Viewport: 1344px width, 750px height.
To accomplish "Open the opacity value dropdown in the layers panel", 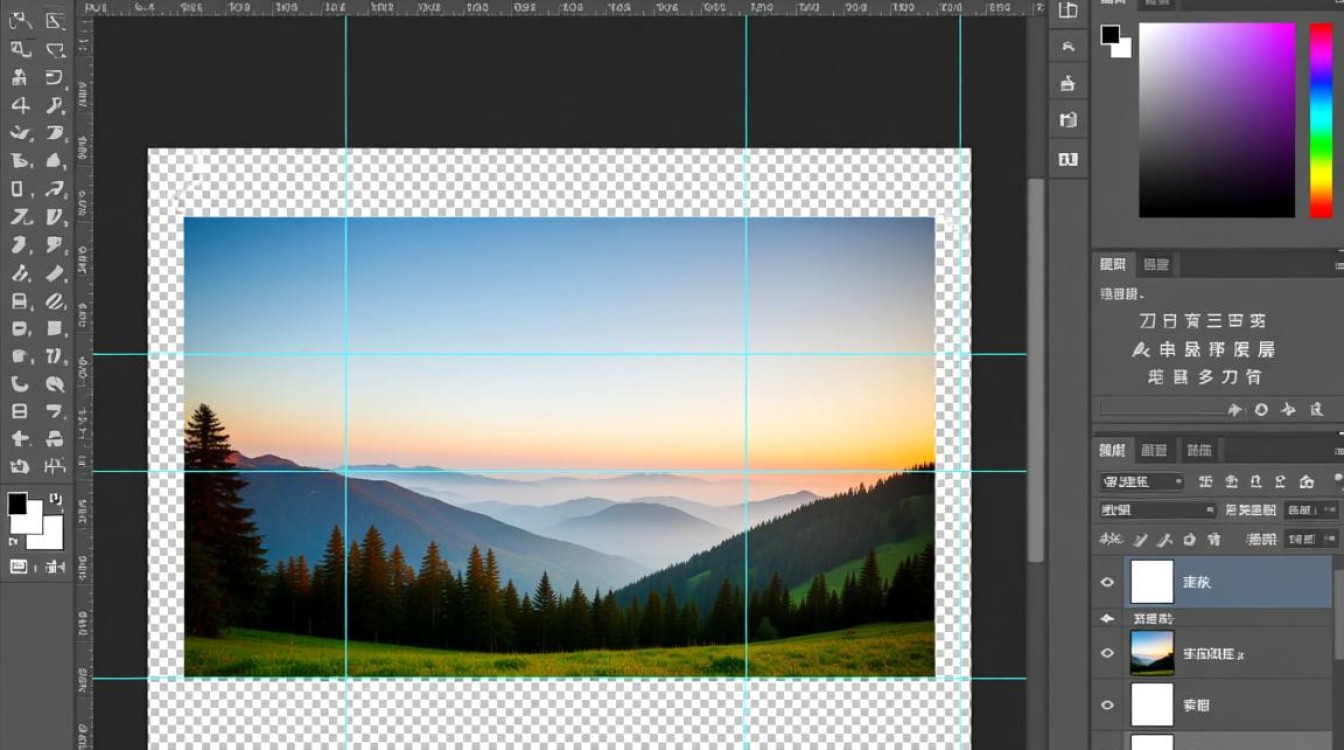I will 1312,510.
